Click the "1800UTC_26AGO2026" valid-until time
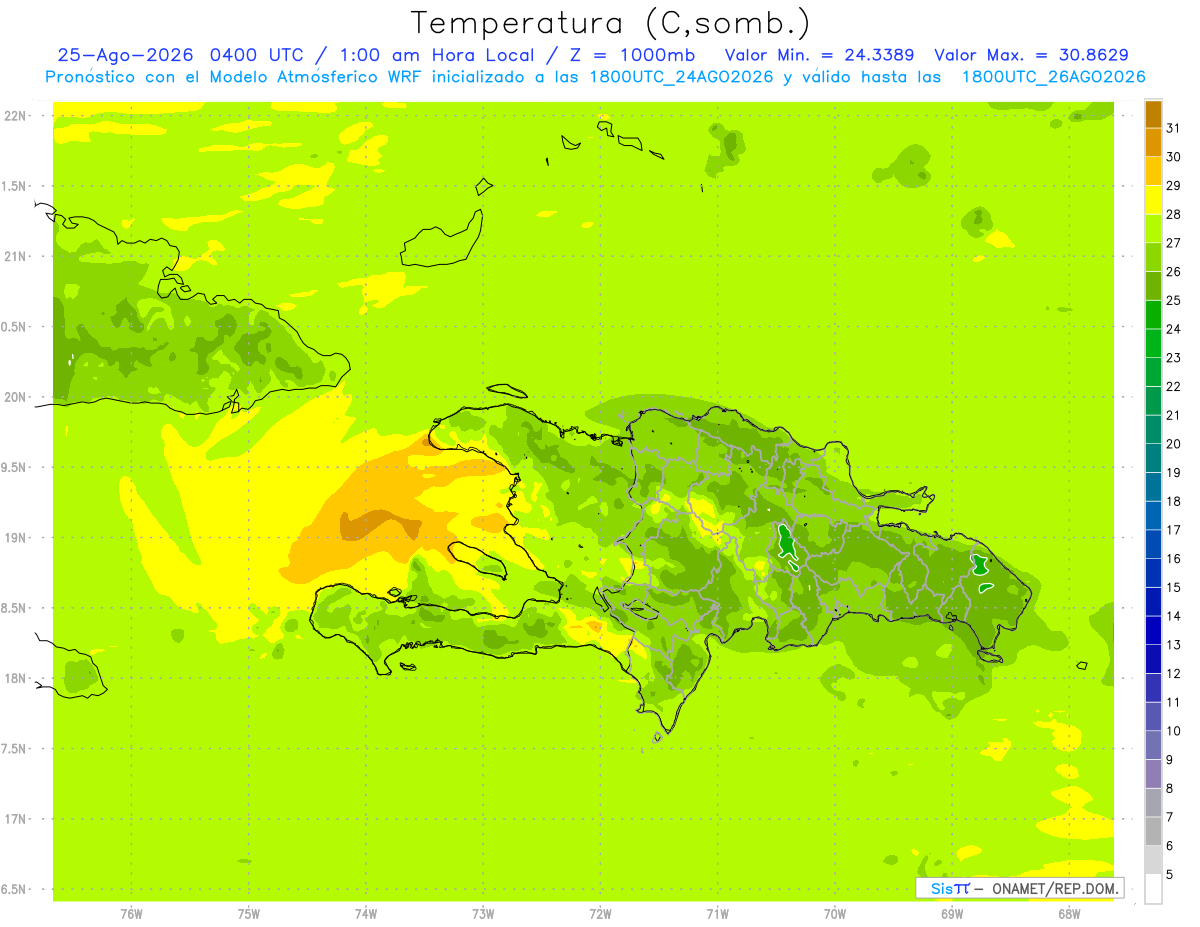The width and height of the screenshot is (1200, 927). pyautogui.click(x=1053, y=77)
